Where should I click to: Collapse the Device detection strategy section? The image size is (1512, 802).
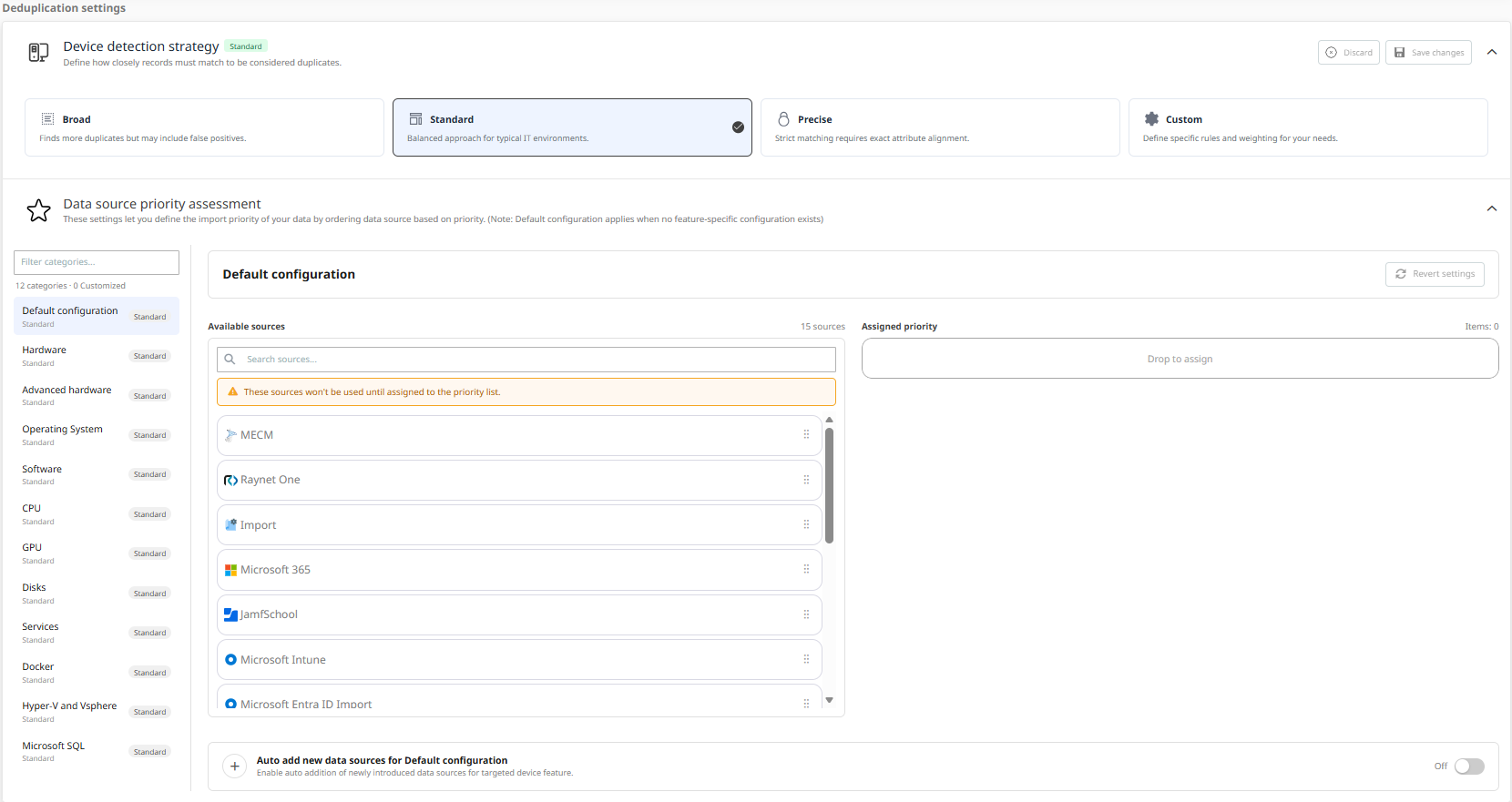(1492, 52)
